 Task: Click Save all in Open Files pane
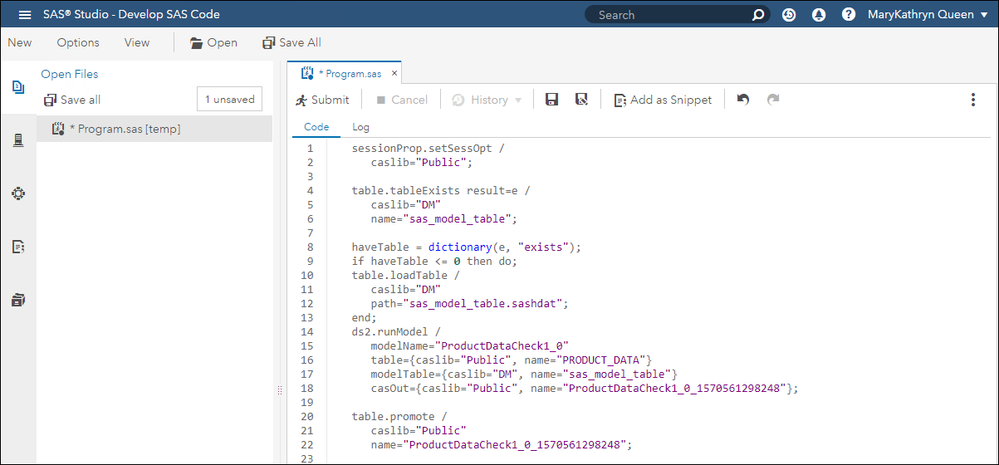click(x=72, y=100)
